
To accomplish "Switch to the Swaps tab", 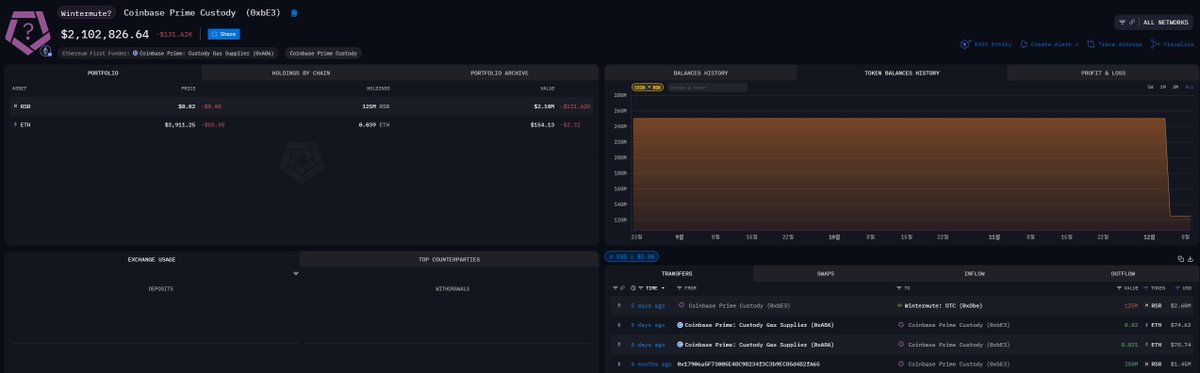I will coord(826,273).
